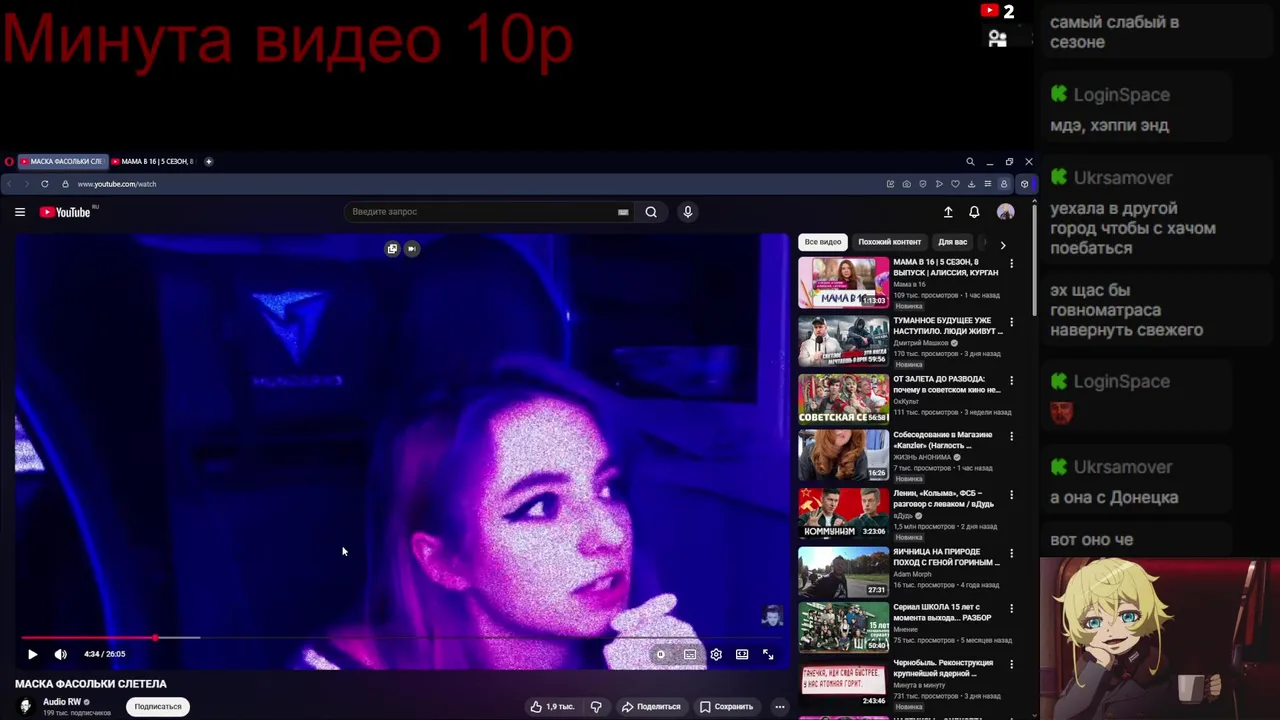Like the video with 1,9 тыс. likes
The width and height of the screenshot is (1280, 720).
point(552,706)
